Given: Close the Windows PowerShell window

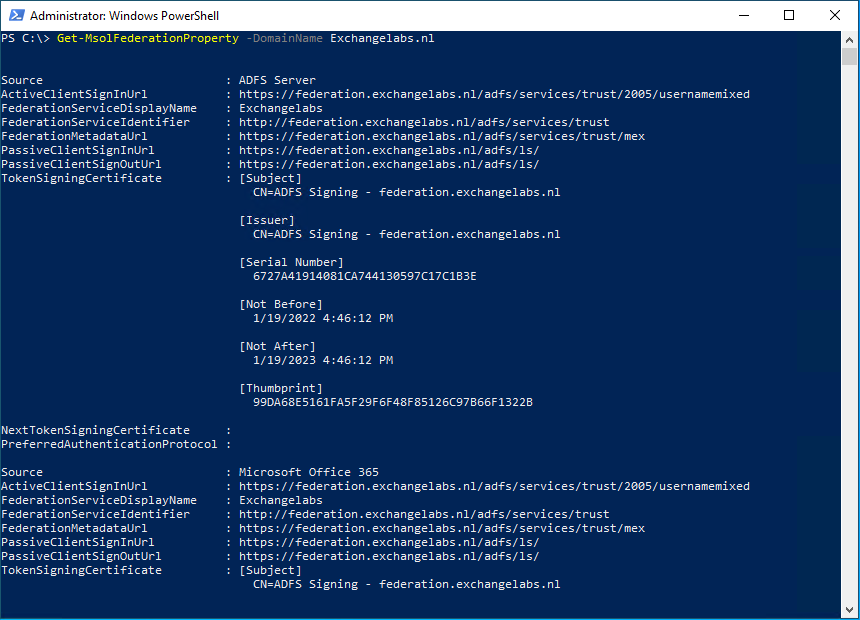Looking at the screenshot, I should pos(835,16).
